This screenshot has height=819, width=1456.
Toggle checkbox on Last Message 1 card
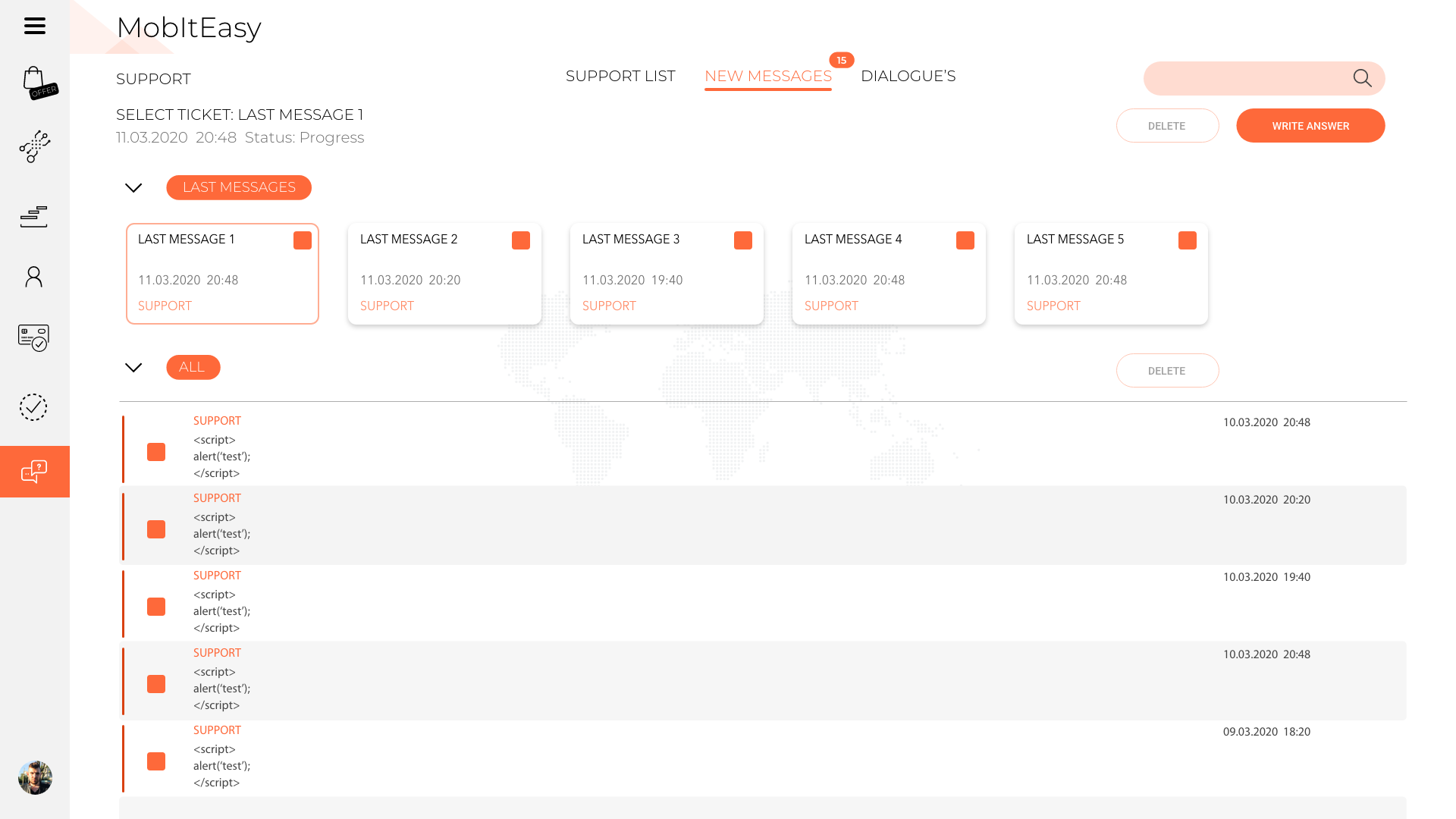[x=303, y=240]
